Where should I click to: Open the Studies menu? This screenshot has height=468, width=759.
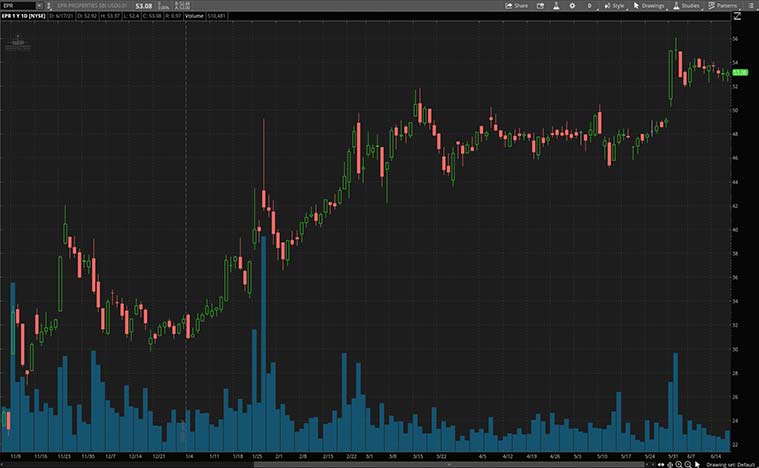pos(686,5)
